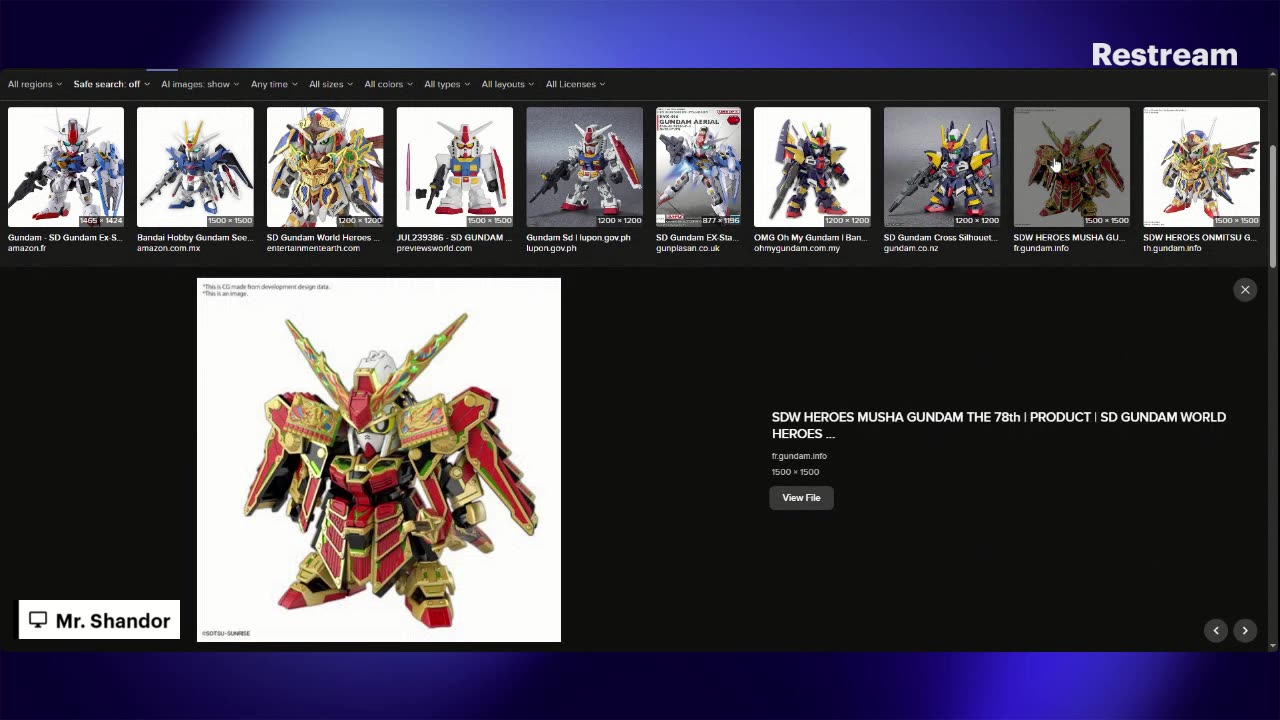Click the large Musha Gundam preview image
Viewport: 1280px width, 720px height.
click(x=379, y=460)
